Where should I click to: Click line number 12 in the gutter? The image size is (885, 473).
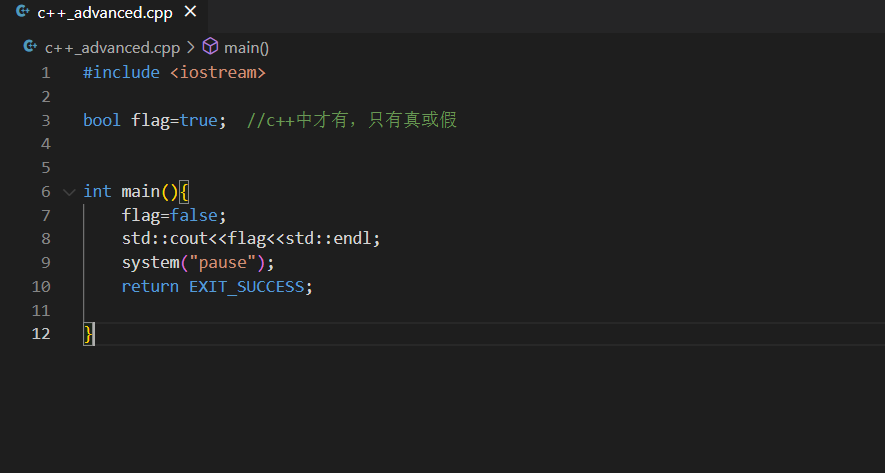pyautogui.click(x=41, y=334)
